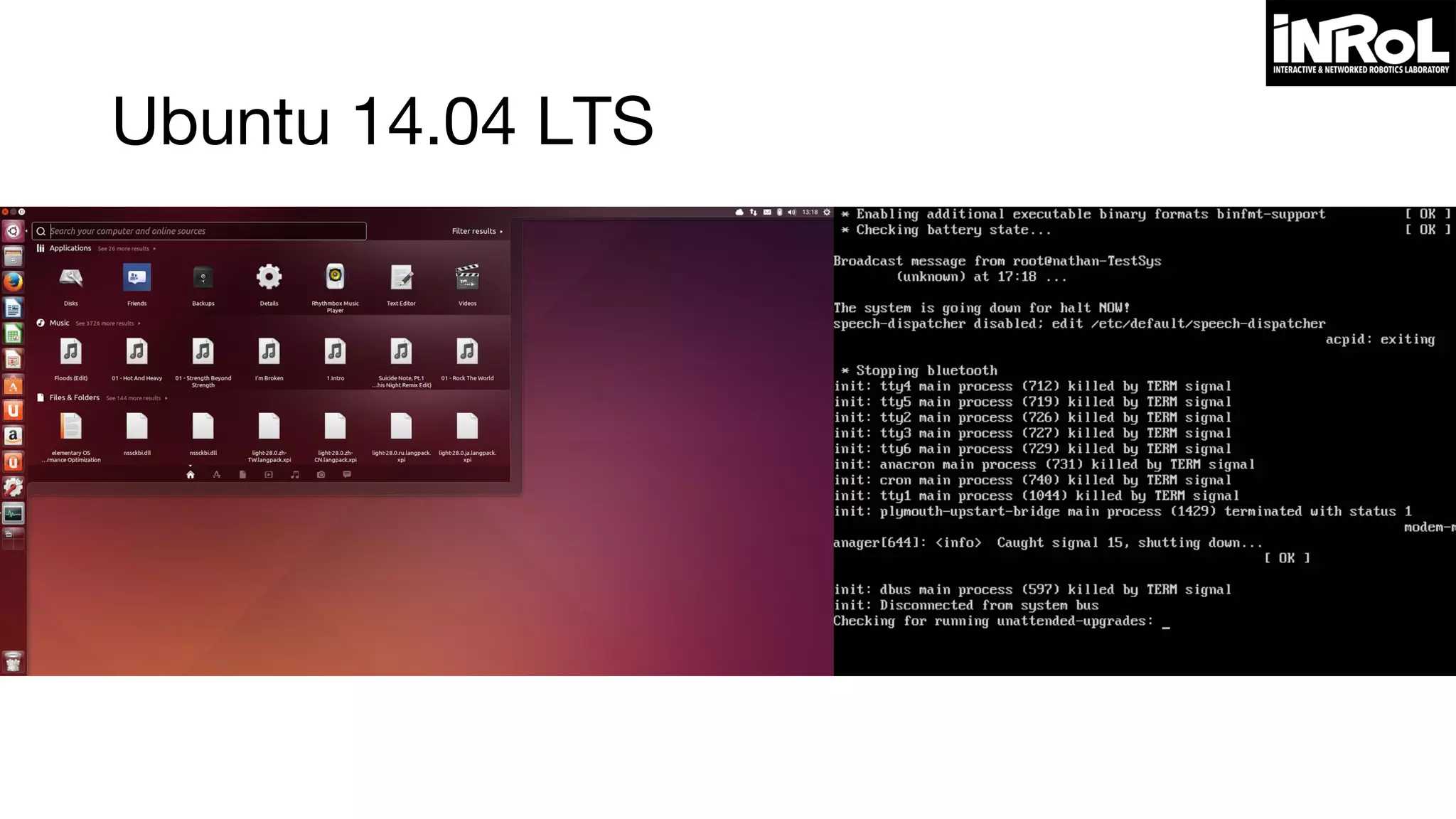
Task: Switch to the Video lens tab
Action: click(x=269, y=474)
